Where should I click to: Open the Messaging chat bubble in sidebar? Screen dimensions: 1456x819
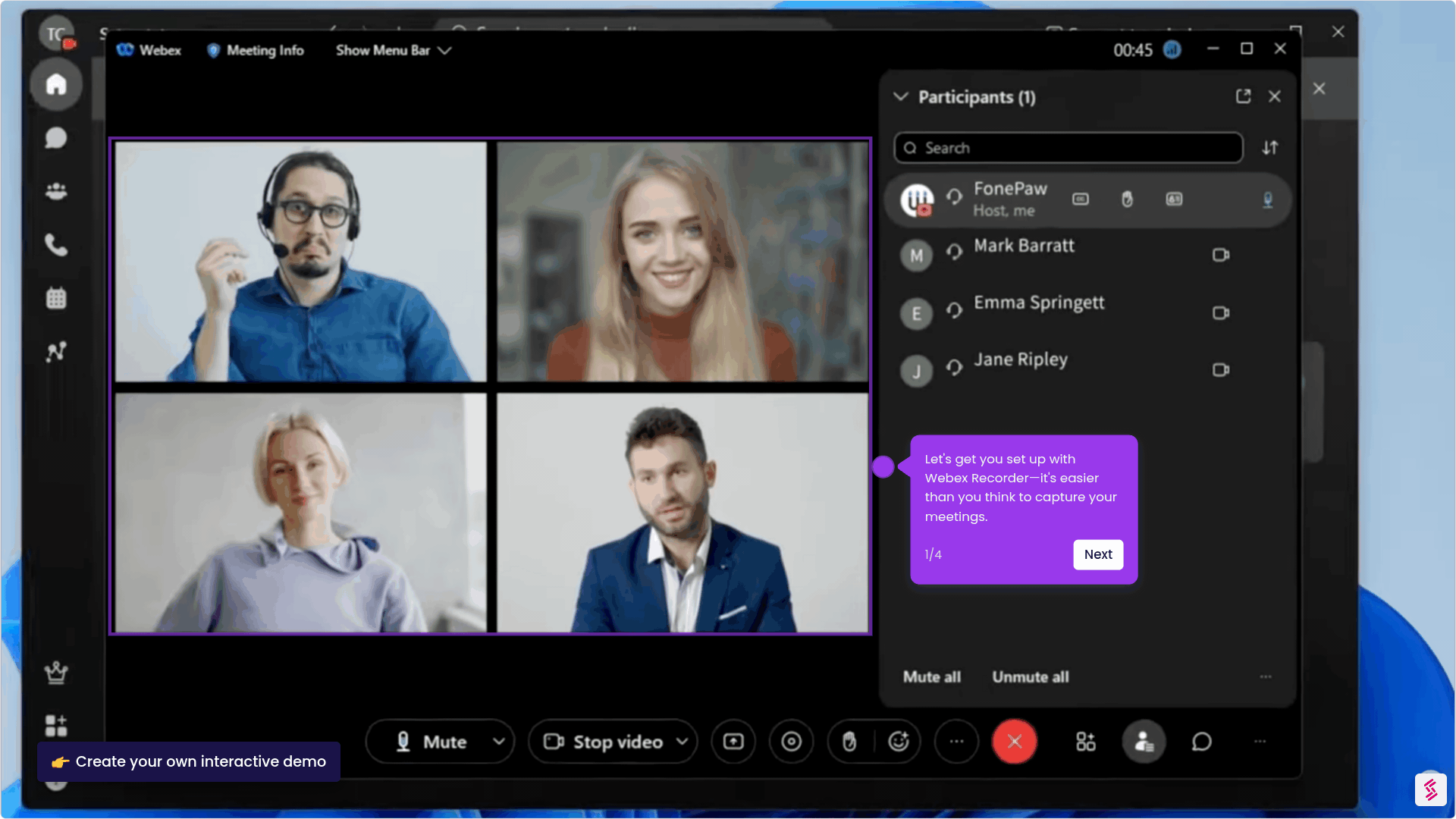click(x=56, y=138)
